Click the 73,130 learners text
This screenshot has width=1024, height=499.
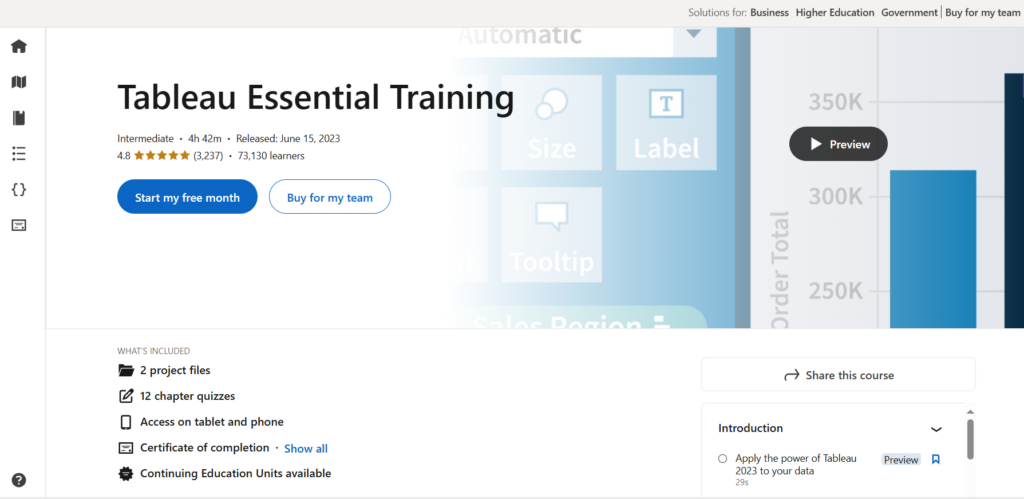(x=271, y=155)
